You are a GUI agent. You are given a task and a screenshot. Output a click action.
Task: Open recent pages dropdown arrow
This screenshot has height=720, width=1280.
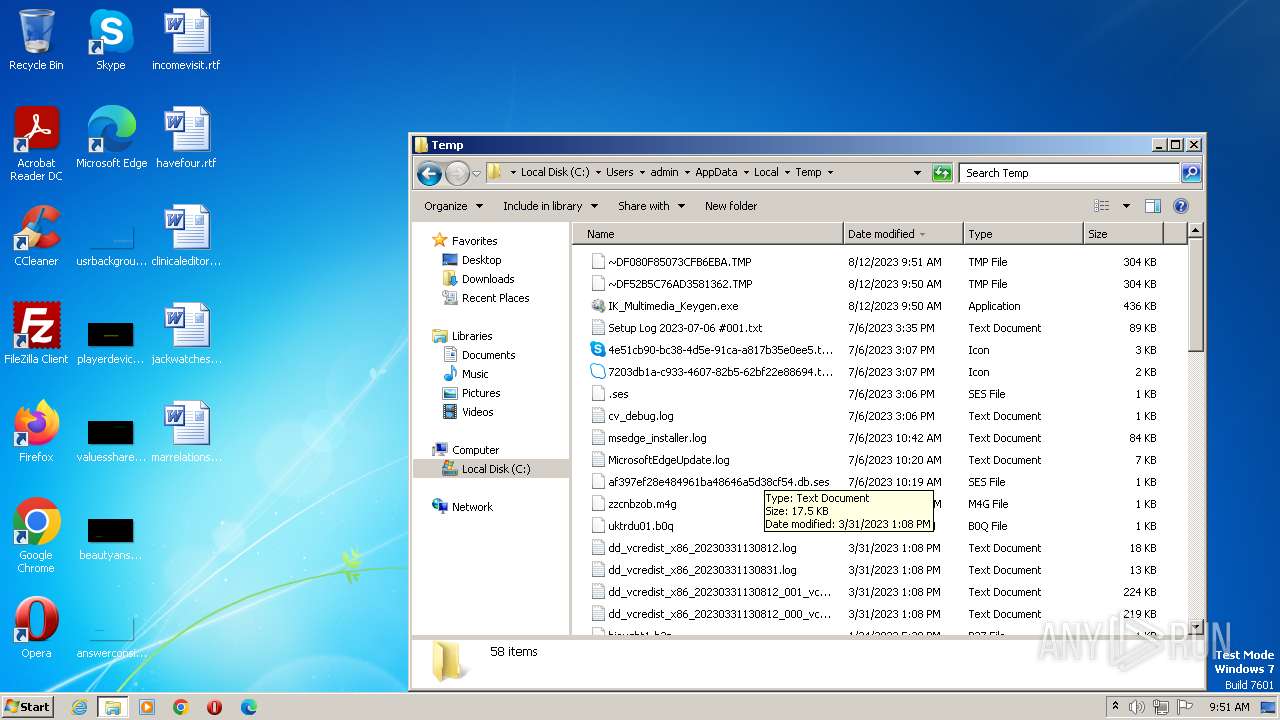[x=476, y=173]
